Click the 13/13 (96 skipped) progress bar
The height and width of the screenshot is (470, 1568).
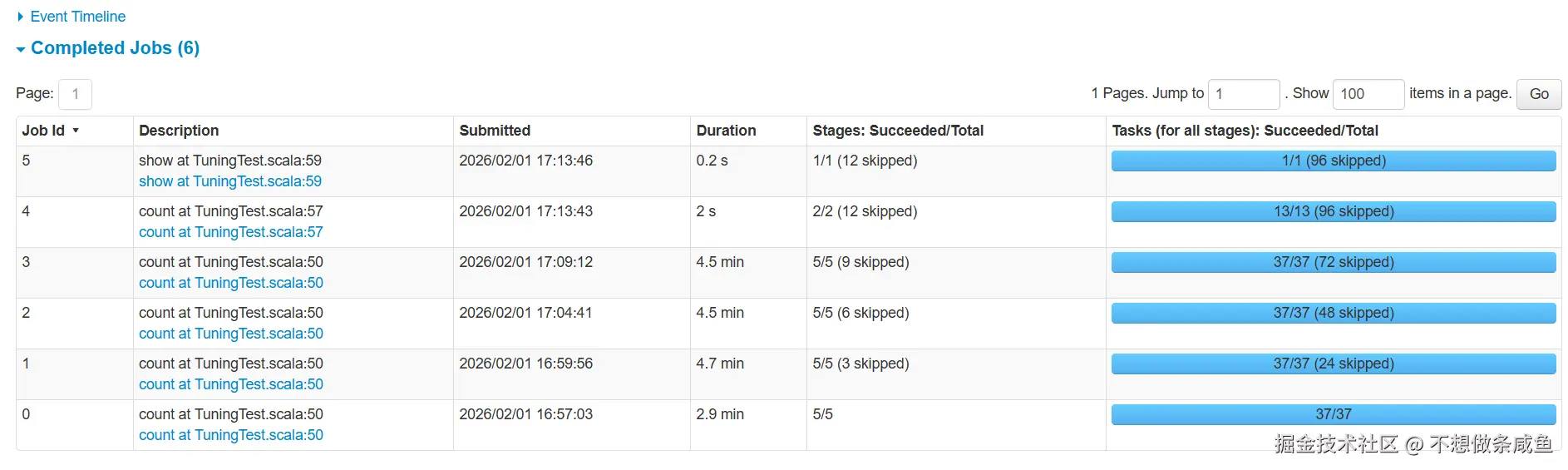click(x=1333, y=211)
